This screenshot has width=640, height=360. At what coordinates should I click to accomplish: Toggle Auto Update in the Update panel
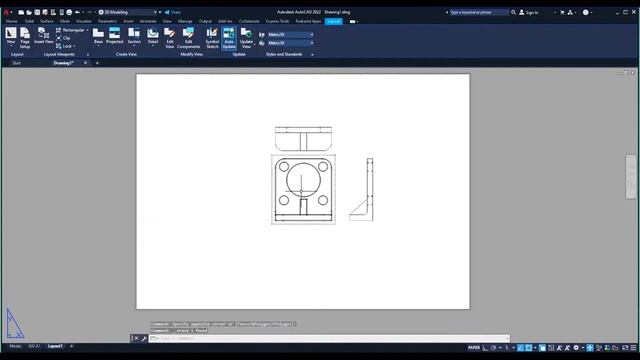click(x=229, y=38)
